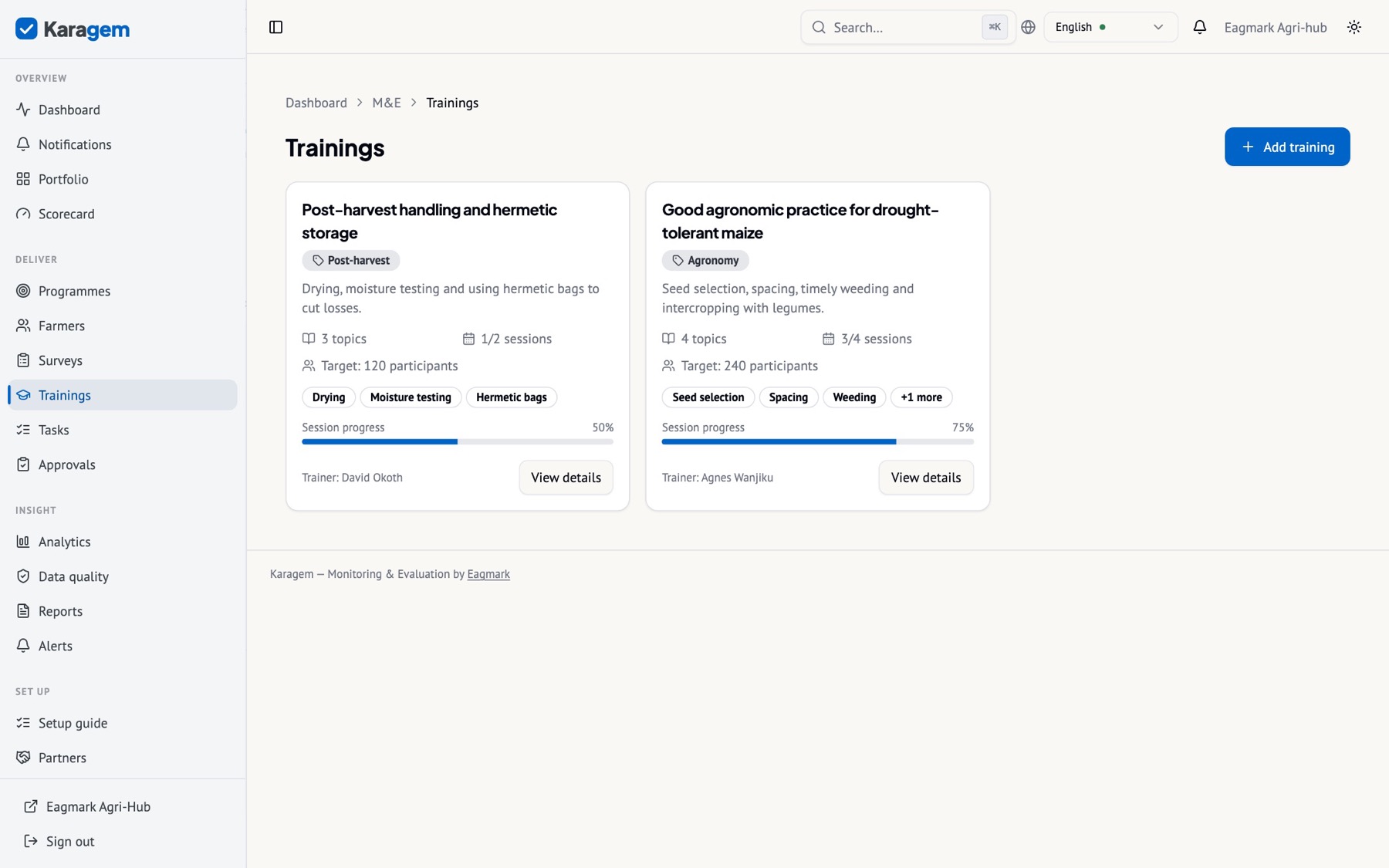Viewport: 1389px width, 868px height.
Task: Open the Eagmark footer link
Action: click(x=488, y=574)
